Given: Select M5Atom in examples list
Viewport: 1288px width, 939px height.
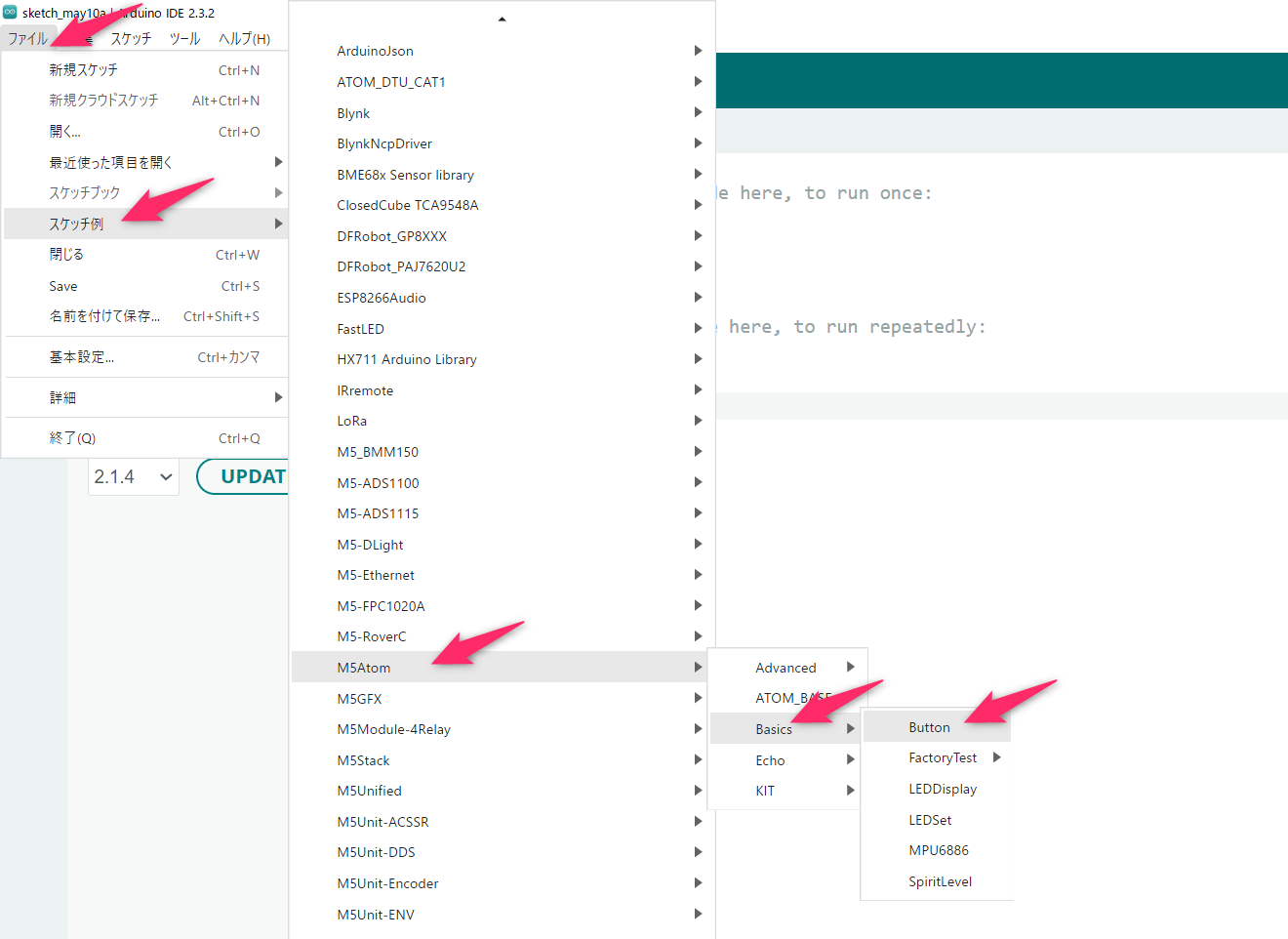Looking at the screenshot, I should pos(502,668).
